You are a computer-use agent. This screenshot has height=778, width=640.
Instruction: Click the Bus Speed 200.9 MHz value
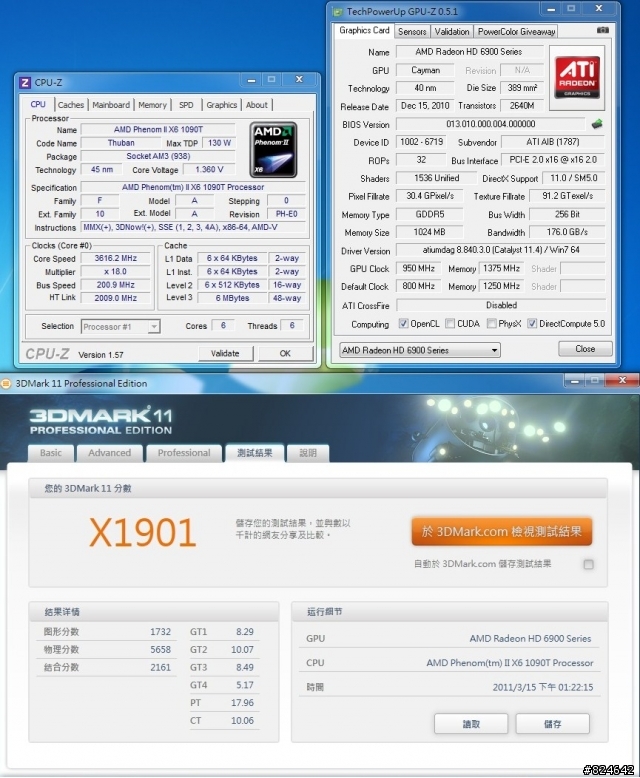click(116, 285)
